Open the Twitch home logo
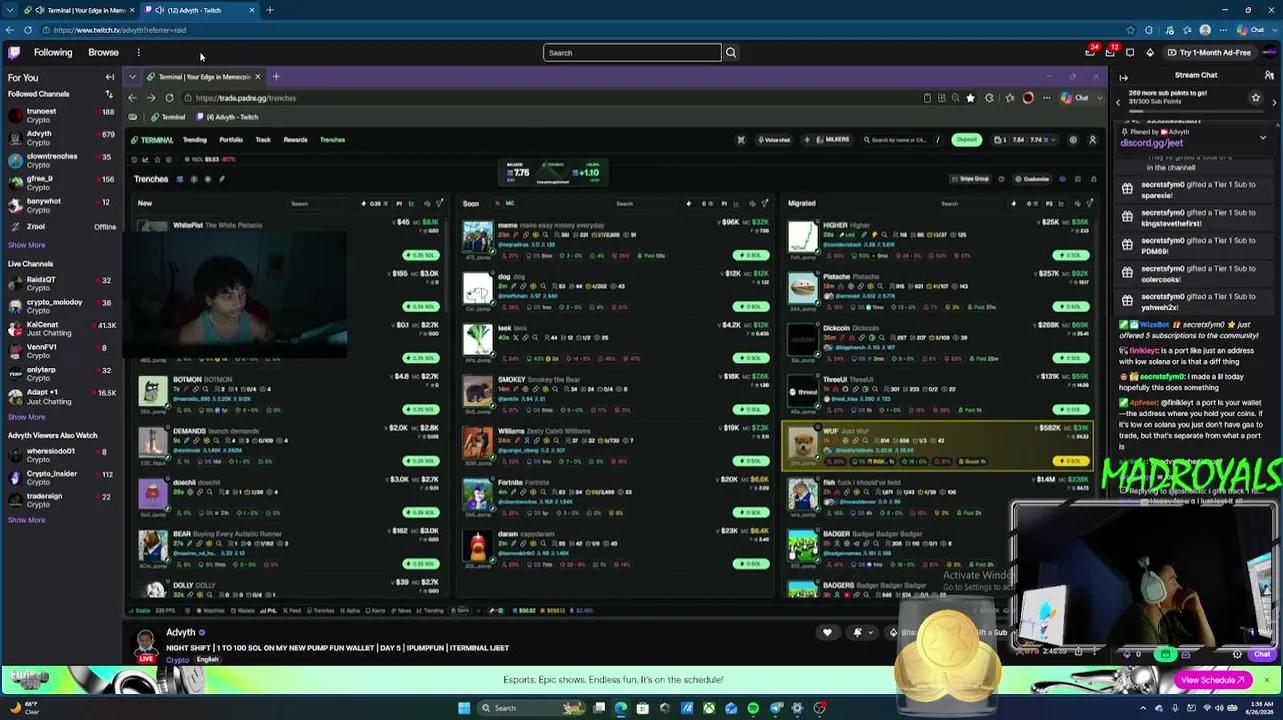Screen dimensions: 1283x720 (14, 52)
